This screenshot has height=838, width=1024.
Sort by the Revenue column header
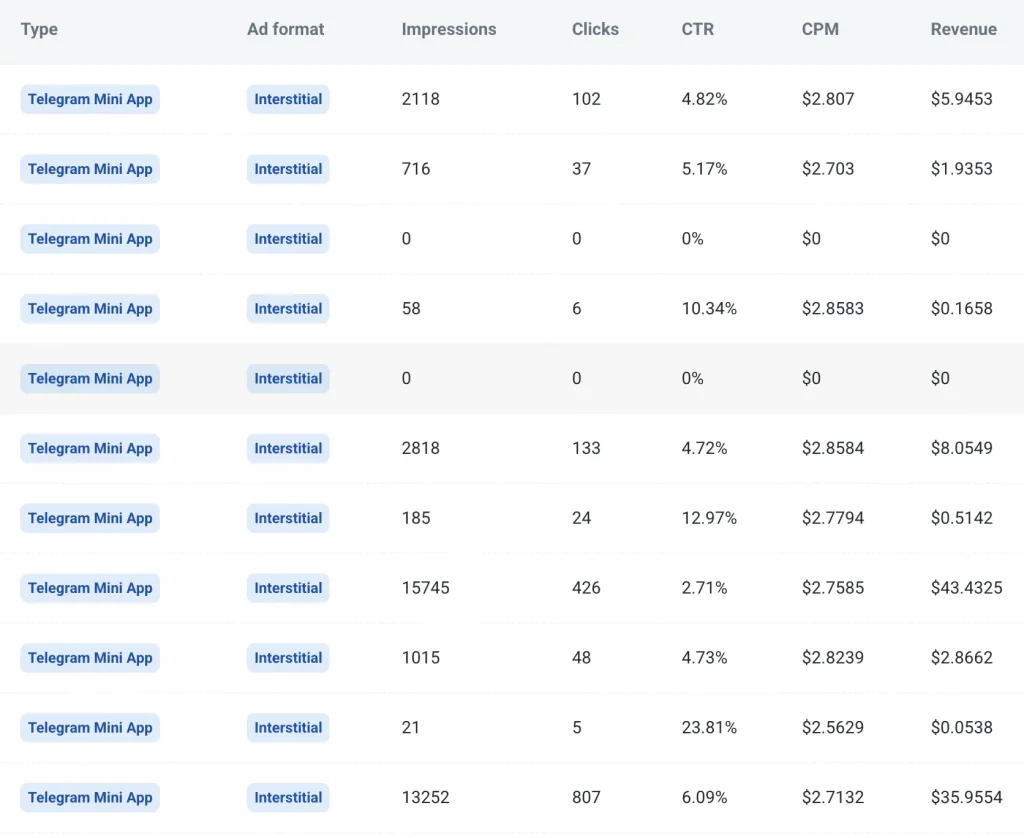tap(963, 29)
